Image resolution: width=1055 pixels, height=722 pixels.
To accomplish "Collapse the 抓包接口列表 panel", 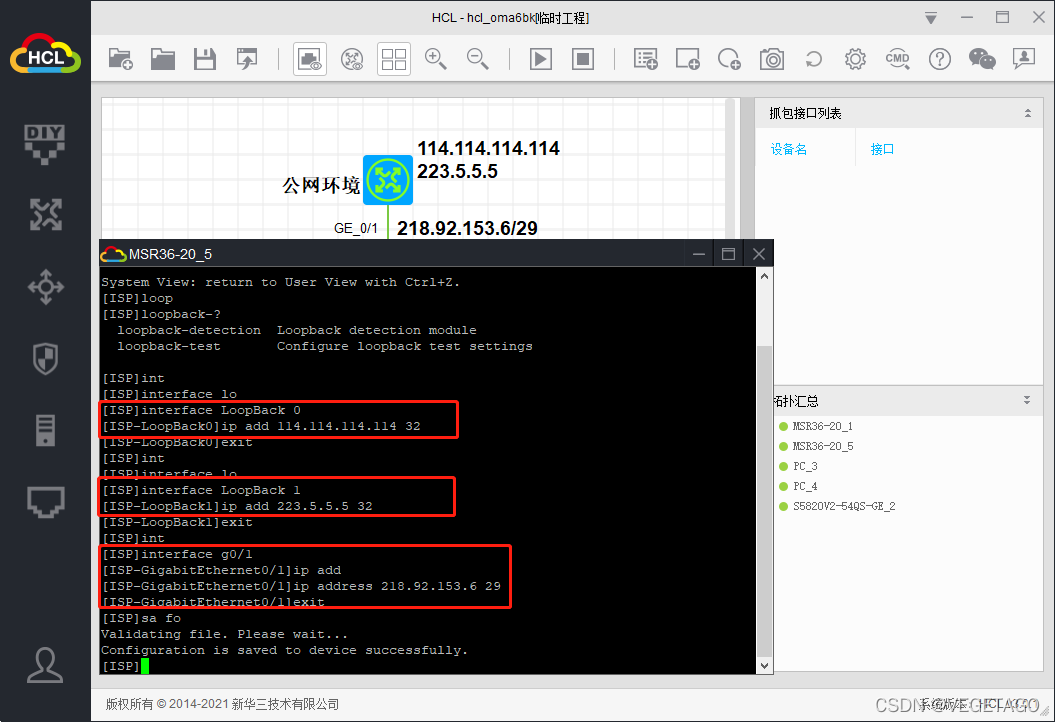I will pyautogui.click(x=1027, y=113).
